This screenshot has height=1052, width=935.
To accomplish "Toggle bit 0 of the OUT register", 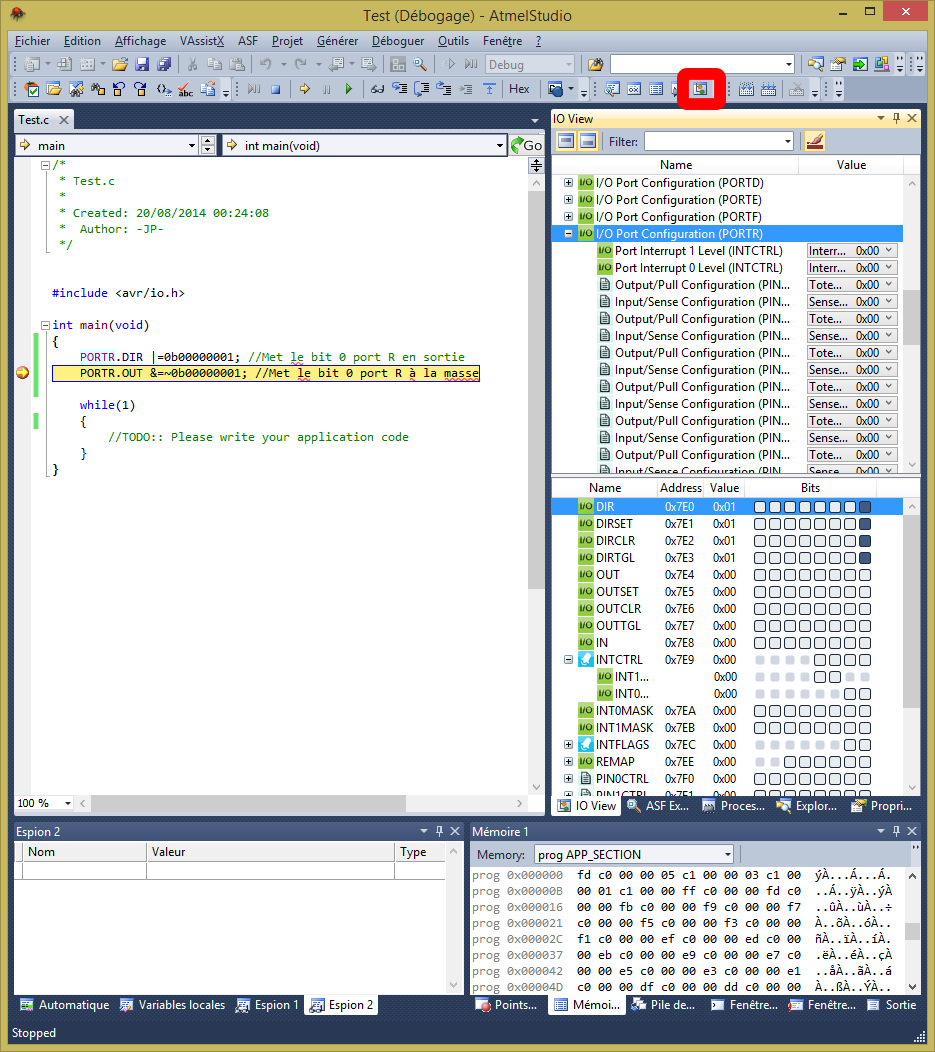I will click(x=865, y=575).
